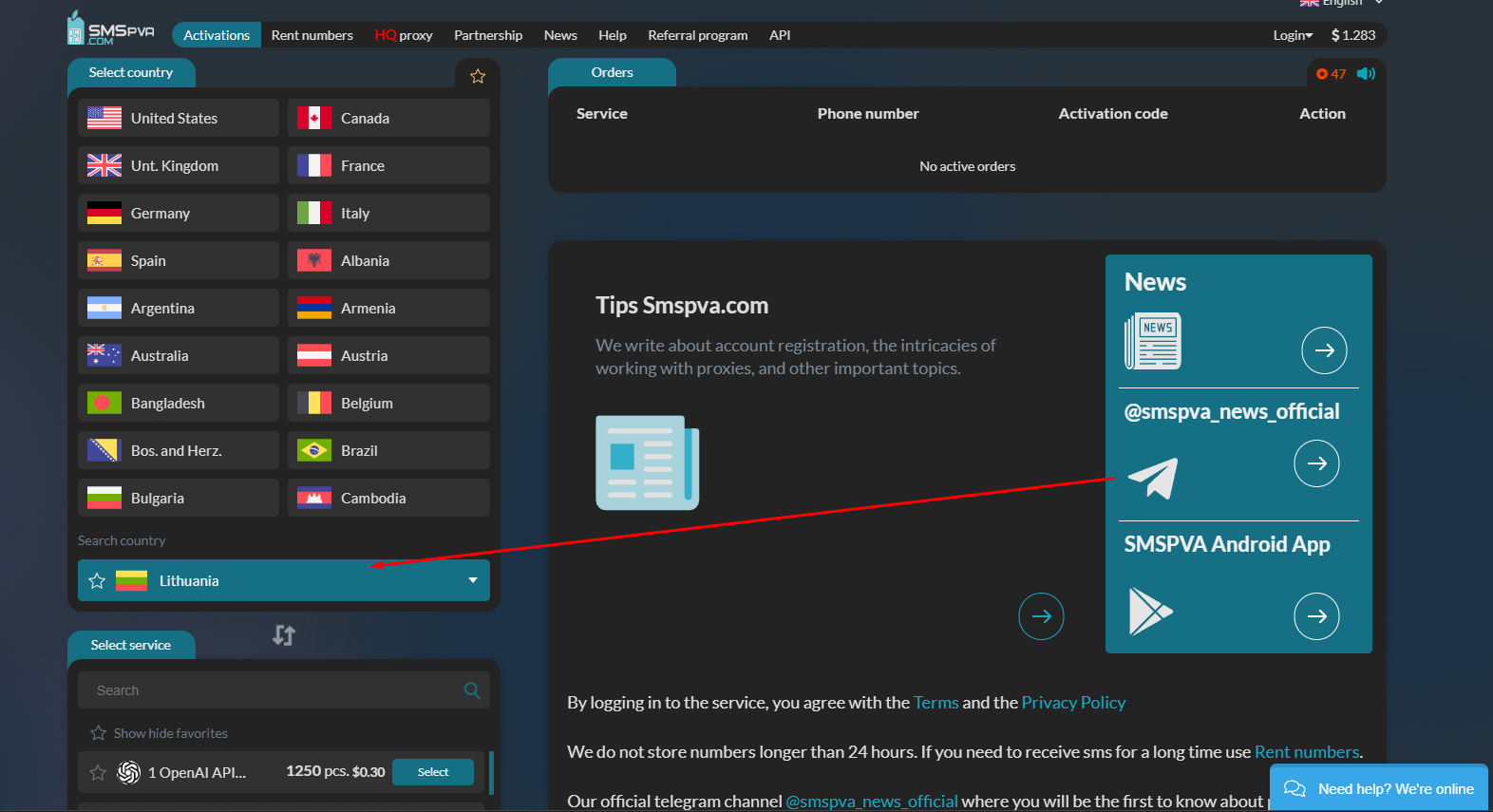Screen dimensions: 1493x812
Task: Toggle Show hide favorites star
Action: 98,733
